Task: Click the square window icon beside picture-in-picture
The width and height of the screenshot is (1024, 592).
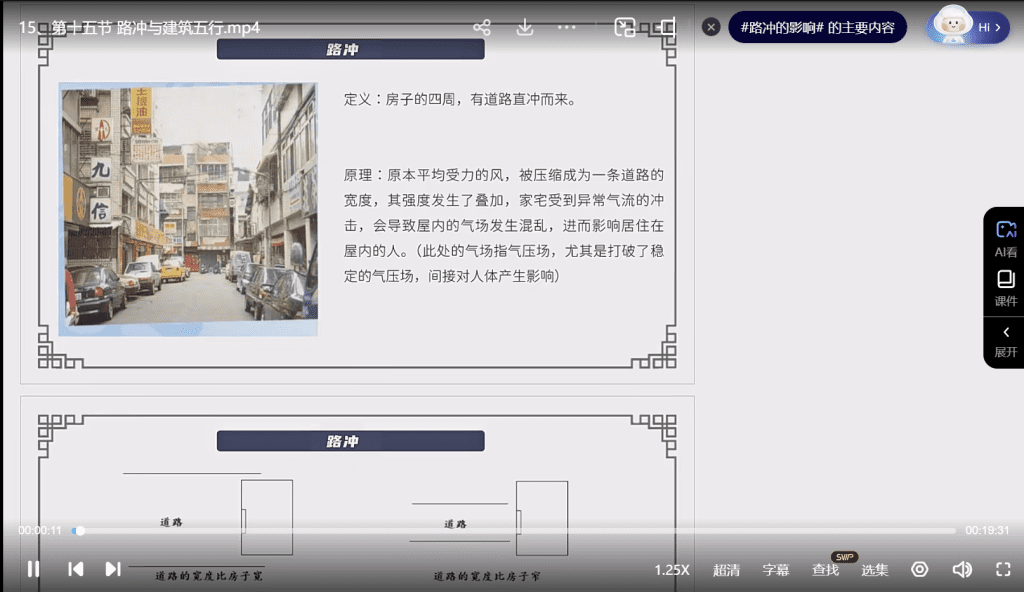Action: [x=667, y=27]
